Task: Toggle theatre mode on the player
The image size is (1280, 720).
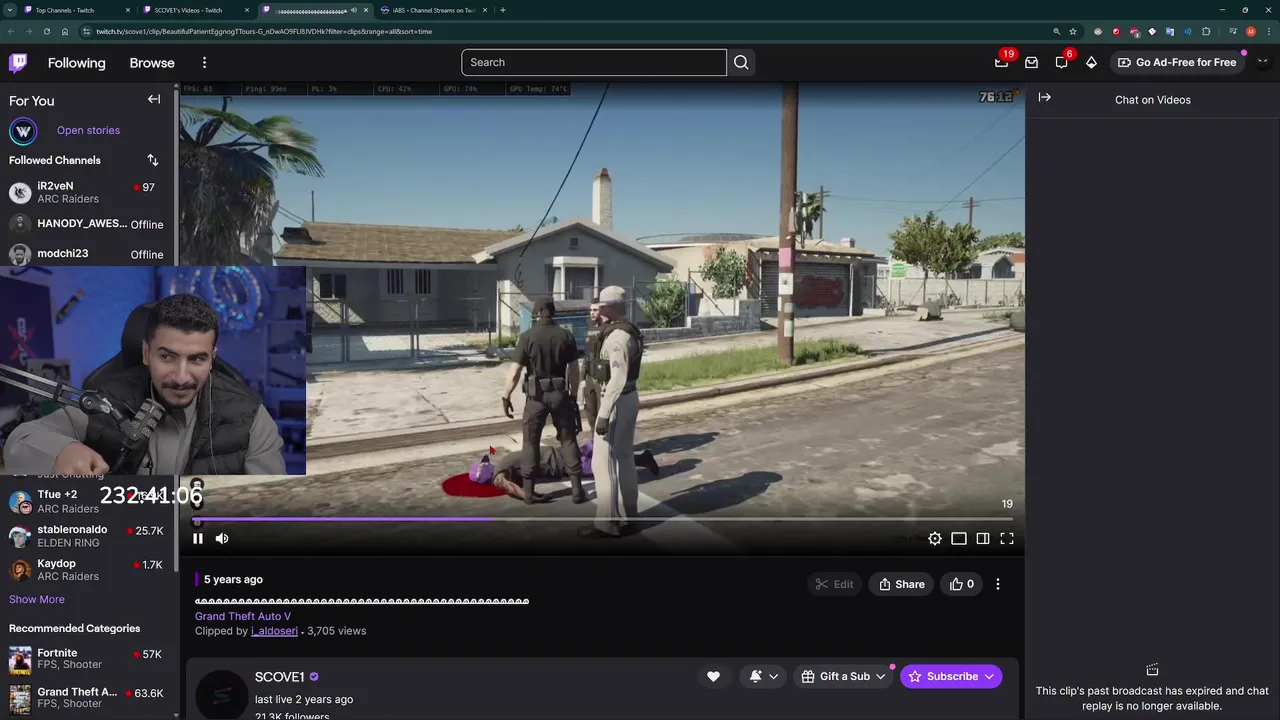Action: (x=983, y=538)
